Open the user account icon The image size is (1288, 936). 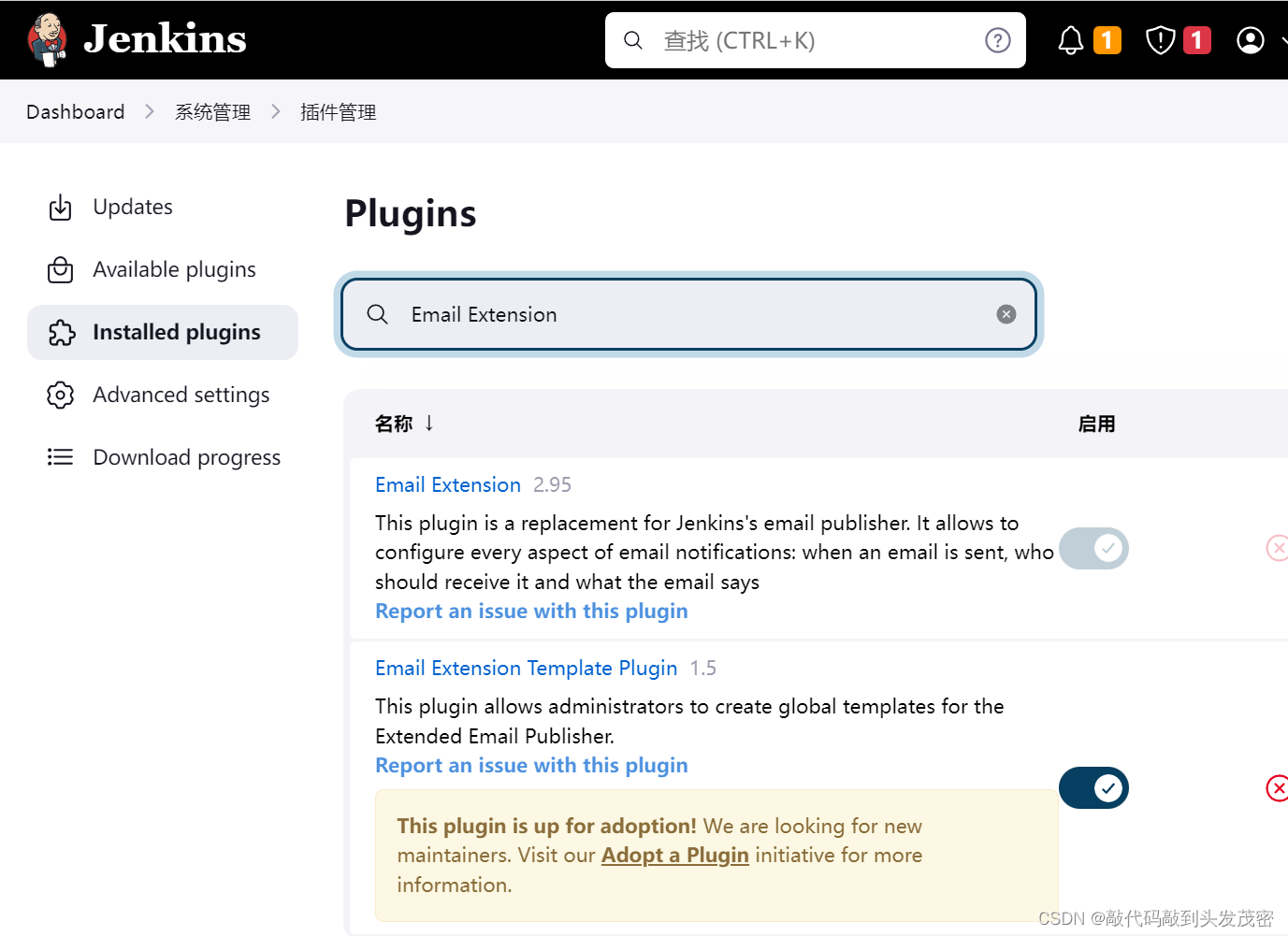1251,40
